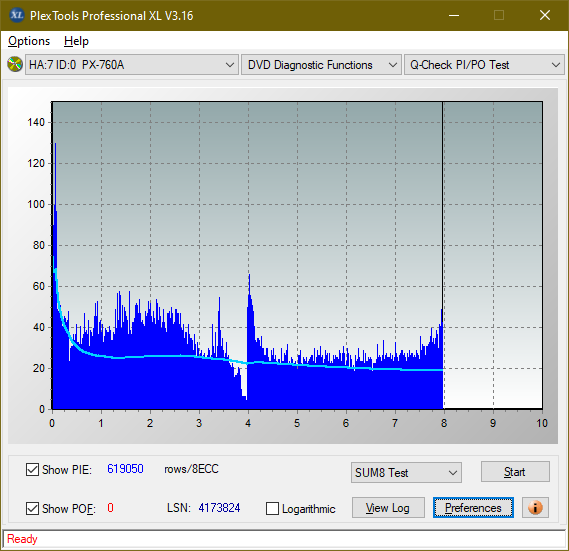Uncheck the Show POF checkbox
The height and width of the screenshot is (551, 569).
point(32,509)
